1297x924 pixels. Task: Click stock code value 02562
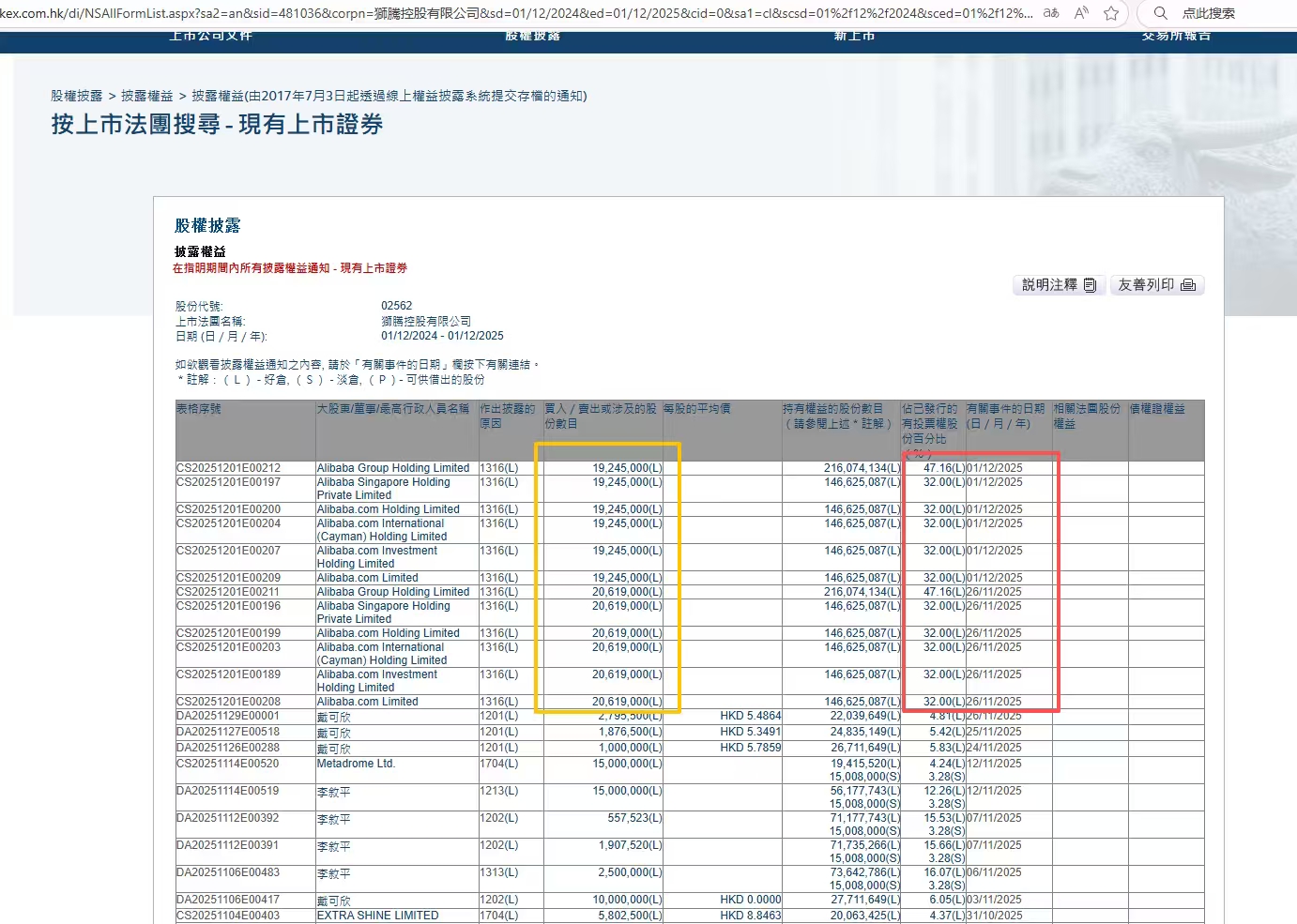(x=397, y=306)
